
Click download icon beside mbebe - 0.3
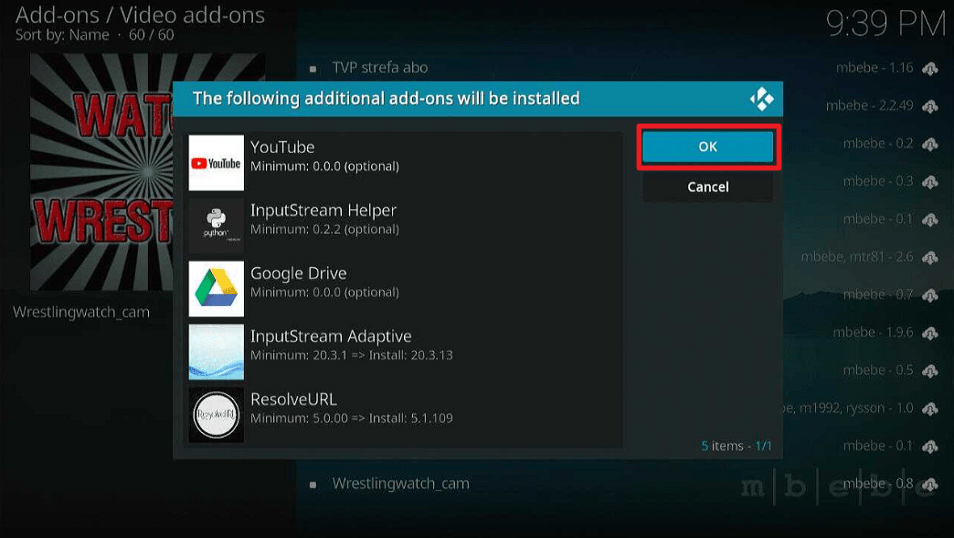click(x=930, y=182)
